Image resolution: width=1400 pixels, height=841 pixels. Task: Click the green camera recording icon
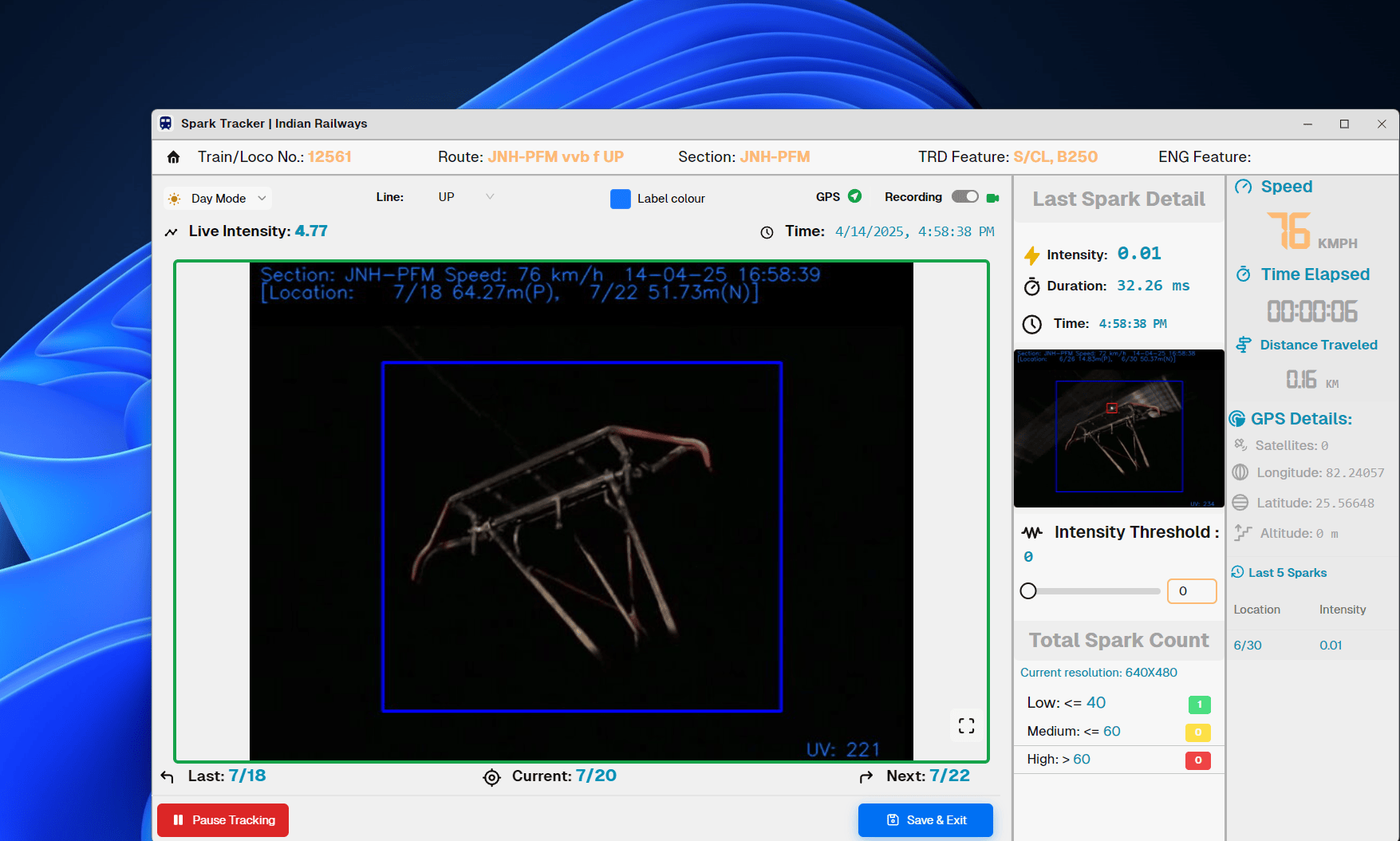tap(992, 198)
